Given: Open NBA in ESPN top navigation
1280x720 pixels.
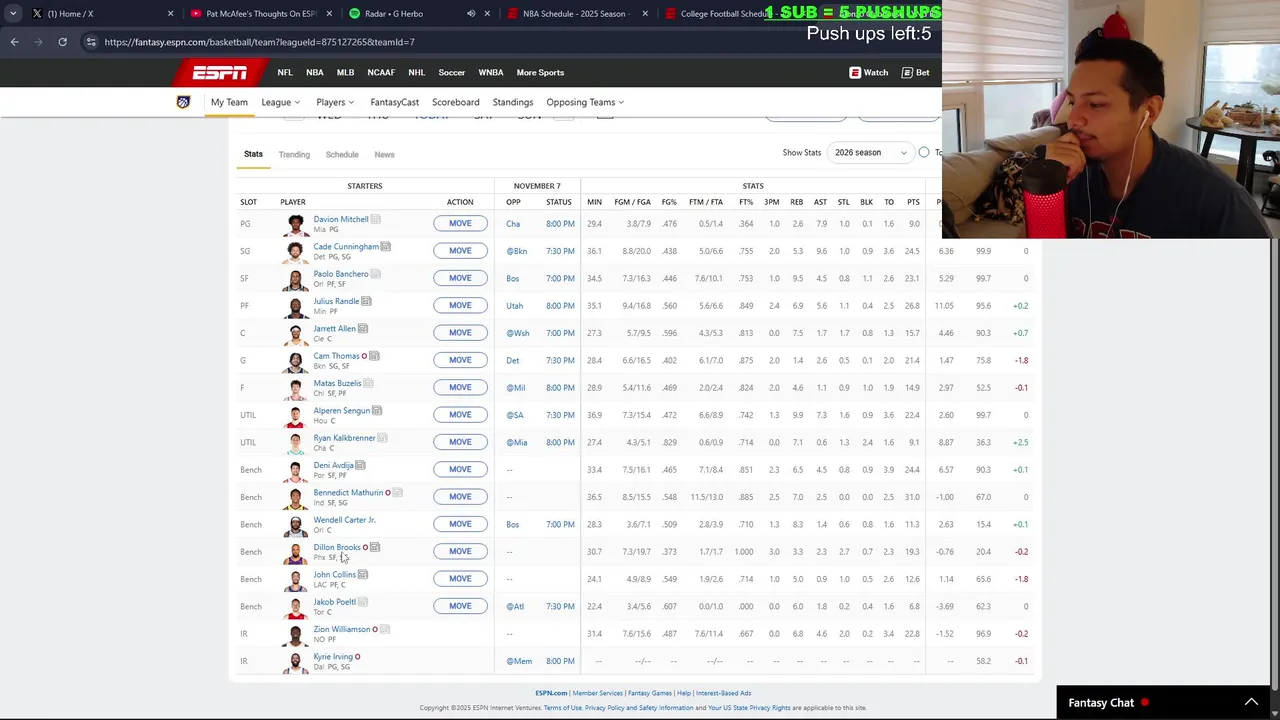Looking at the screenshot, I should click(x=315, y=72).
